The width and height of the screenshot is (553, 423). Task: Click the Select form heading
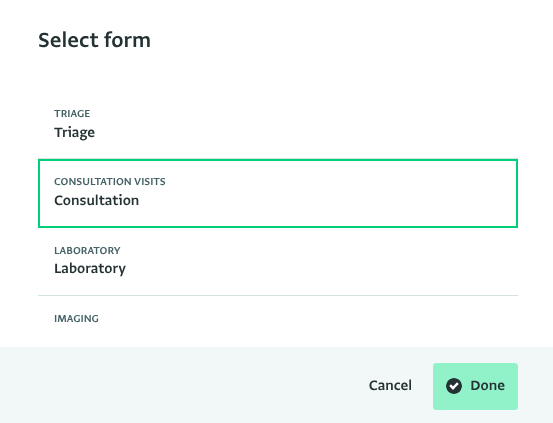(94, 40)
